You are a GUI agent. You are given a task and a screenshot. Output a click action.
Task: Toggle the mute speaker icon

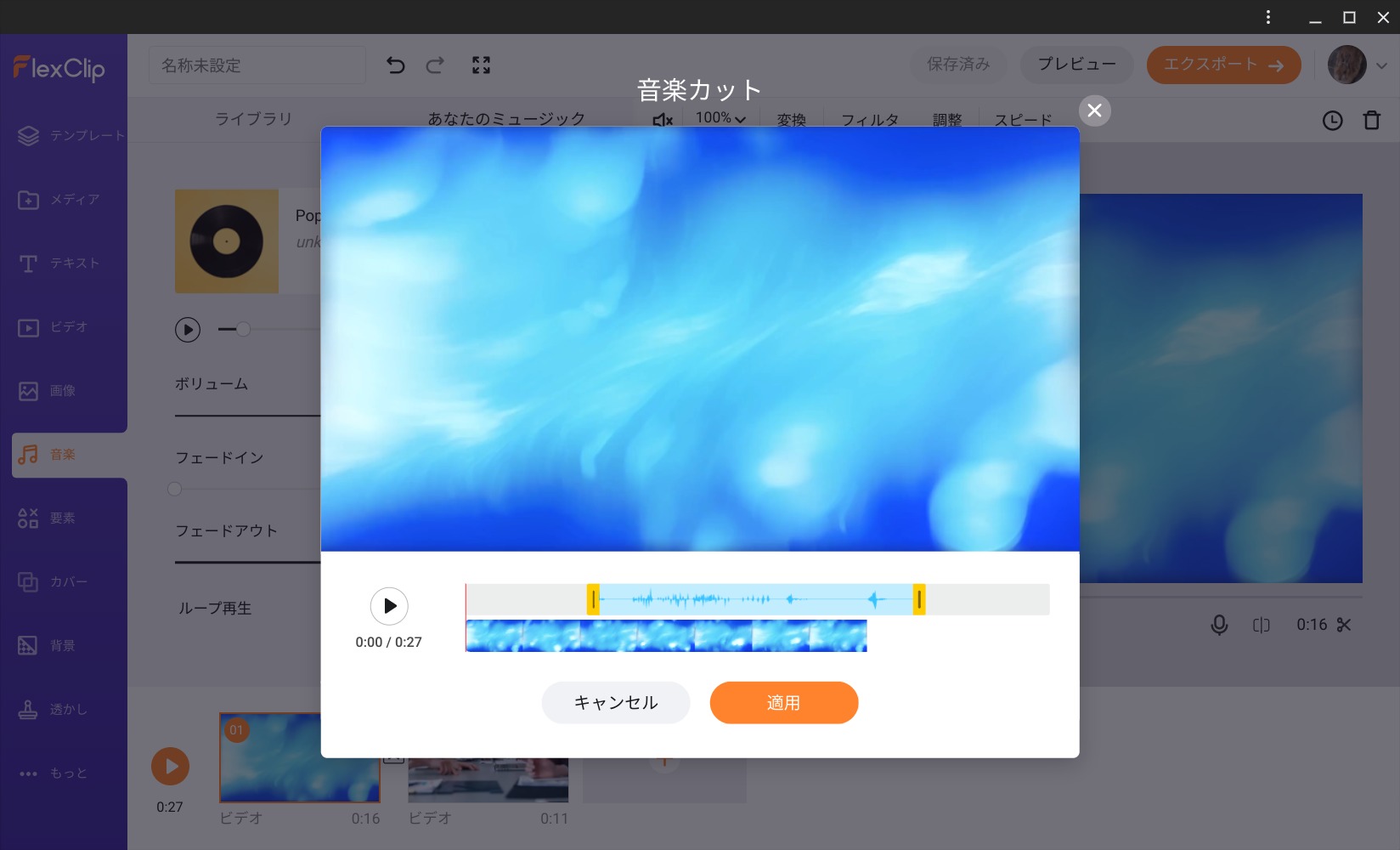point(663,120)
